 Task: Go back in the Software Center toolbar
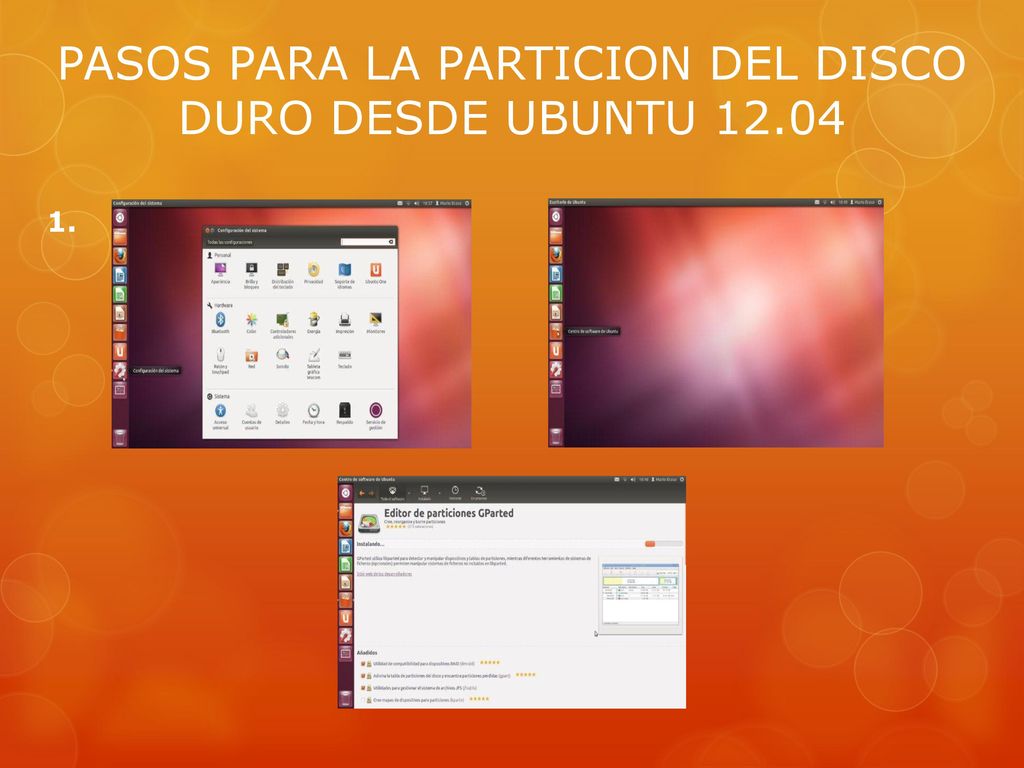362,494
